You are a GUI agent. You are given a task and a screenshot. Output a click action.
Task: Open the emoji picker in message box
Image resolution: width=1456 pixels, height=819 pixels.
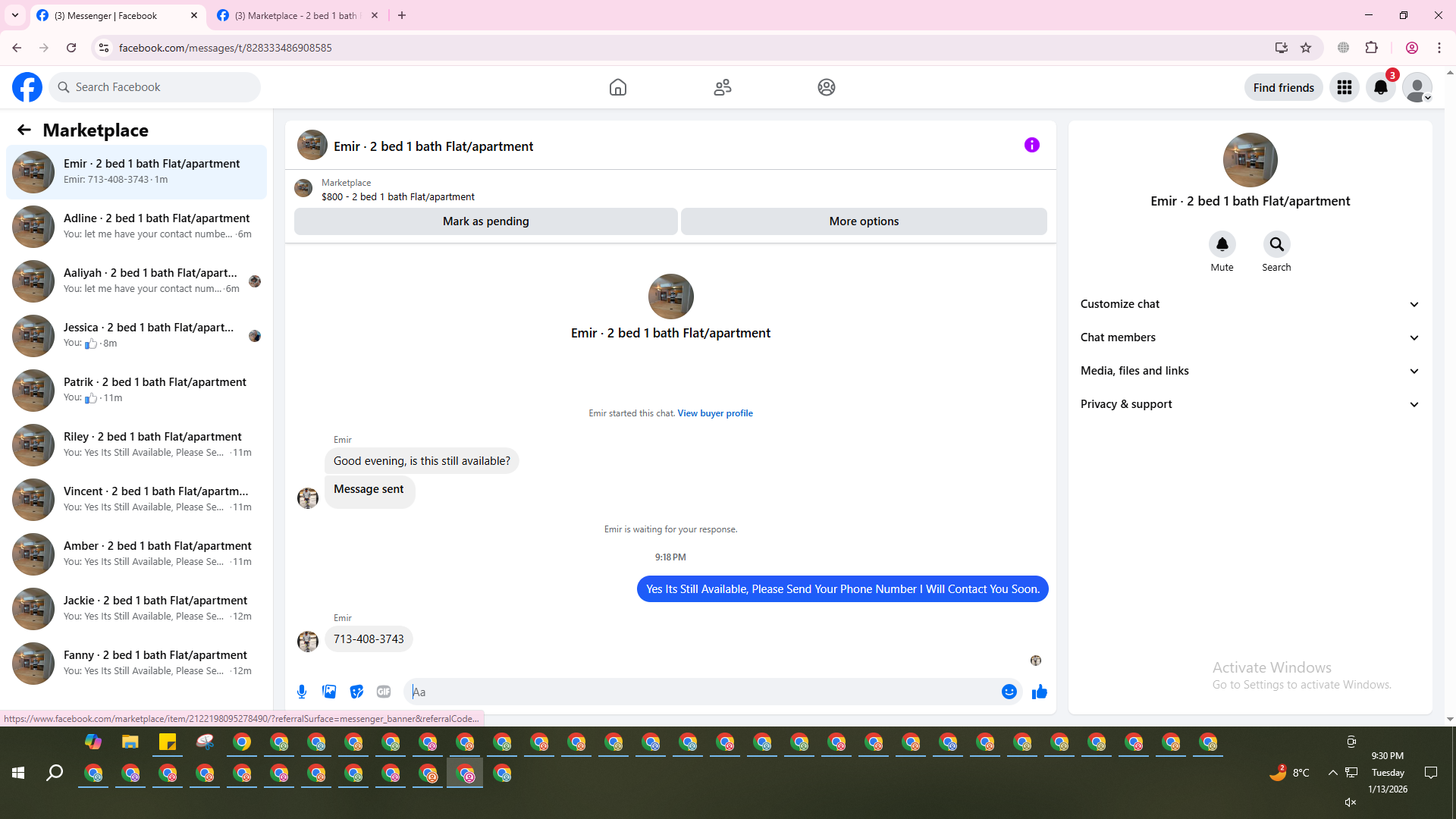[x=1009, y=692]
